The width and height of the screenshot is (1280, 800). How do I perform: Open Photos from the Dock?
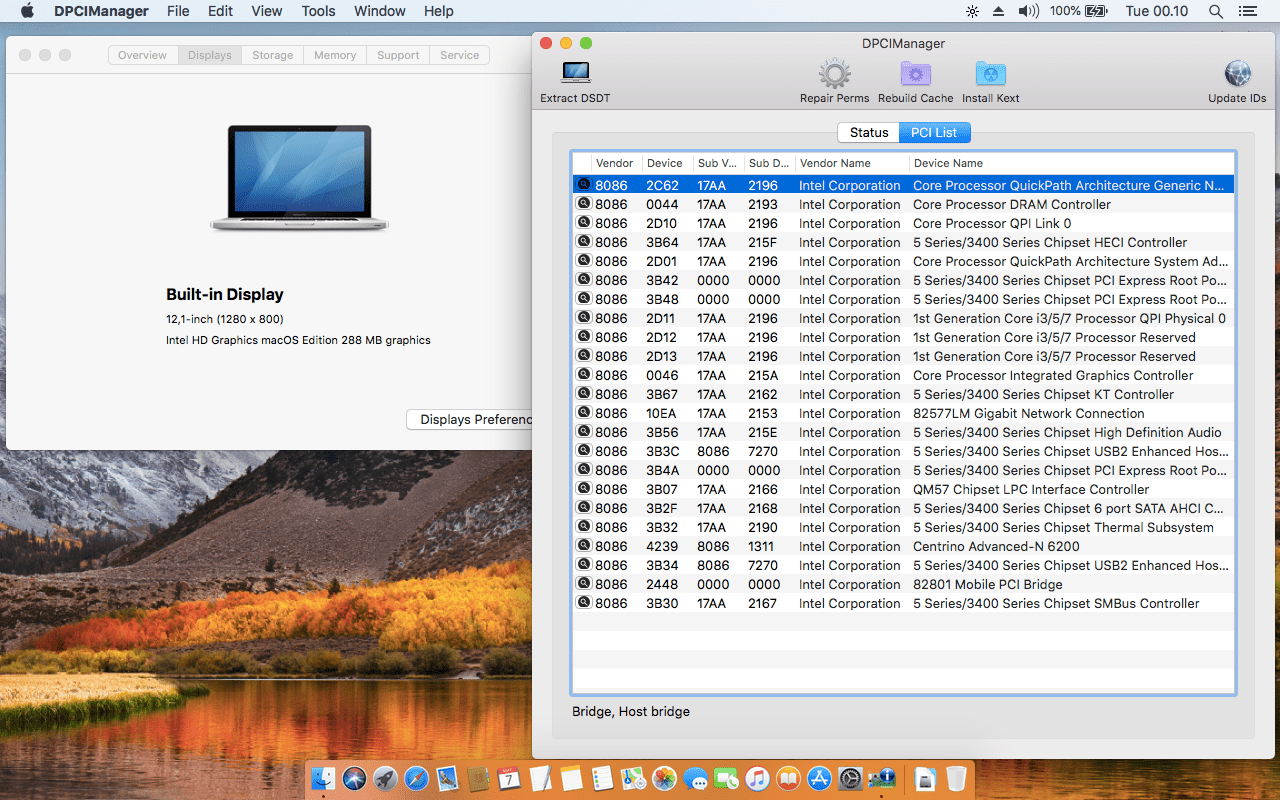(x=664, y=779)
